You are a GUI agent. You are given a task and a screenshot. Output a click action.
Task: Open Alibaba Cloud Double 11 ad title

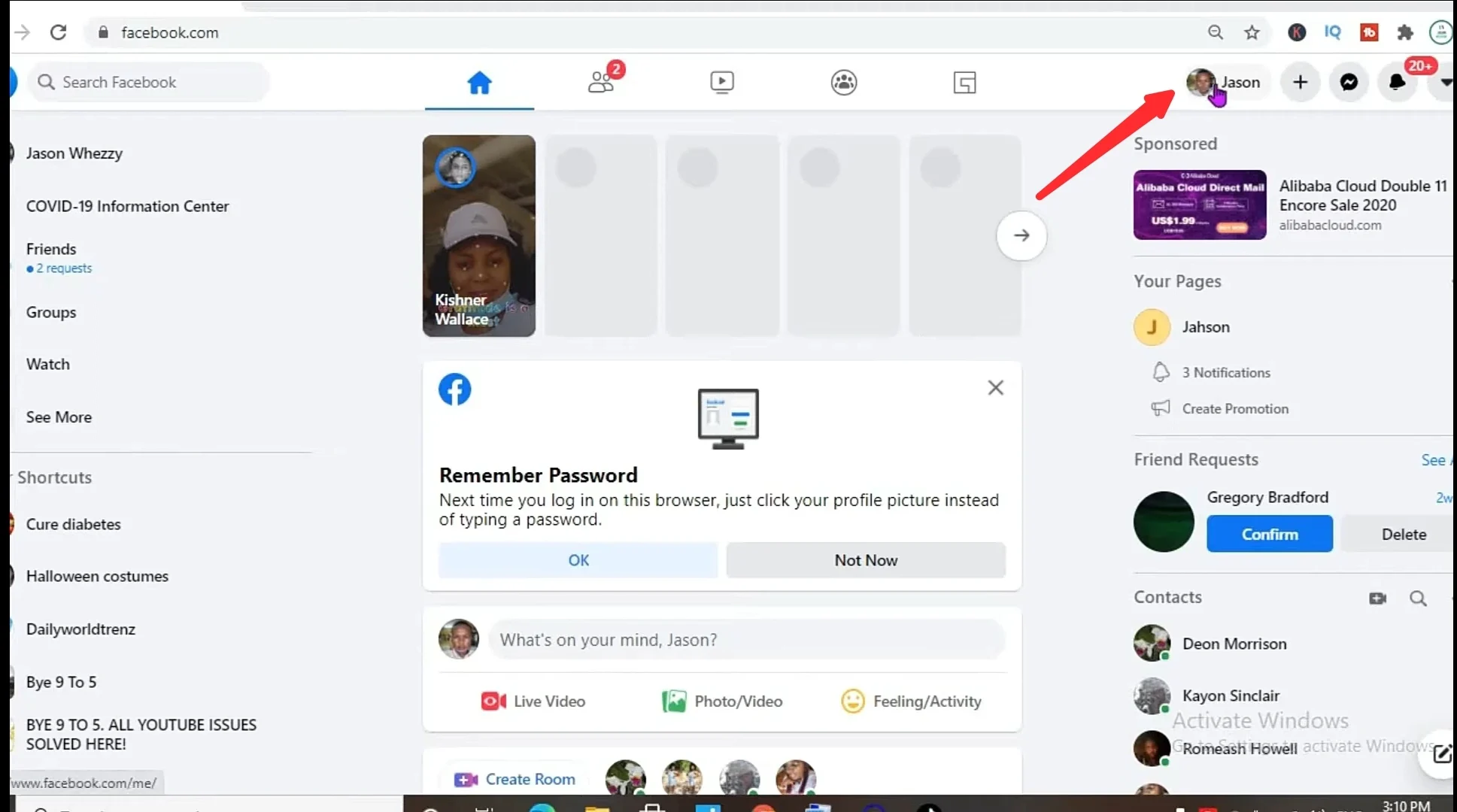coord(1363,195)
